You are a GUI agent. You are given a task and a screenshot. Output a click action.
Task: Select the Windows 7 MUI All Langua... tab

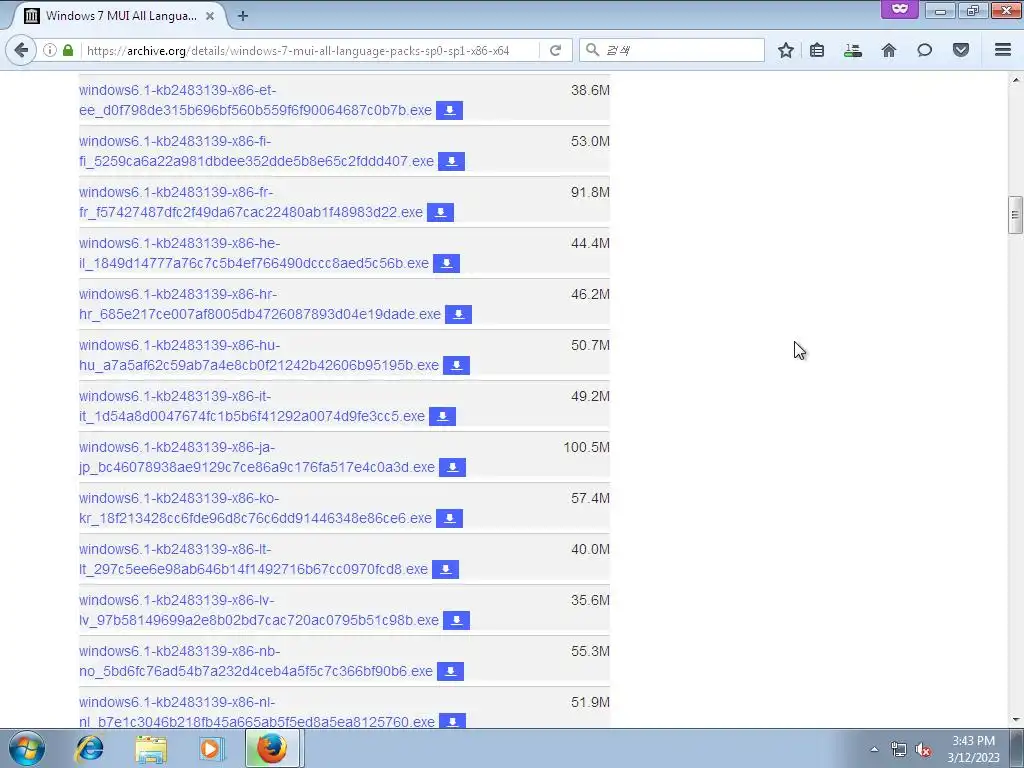click(x=121, y=16)
